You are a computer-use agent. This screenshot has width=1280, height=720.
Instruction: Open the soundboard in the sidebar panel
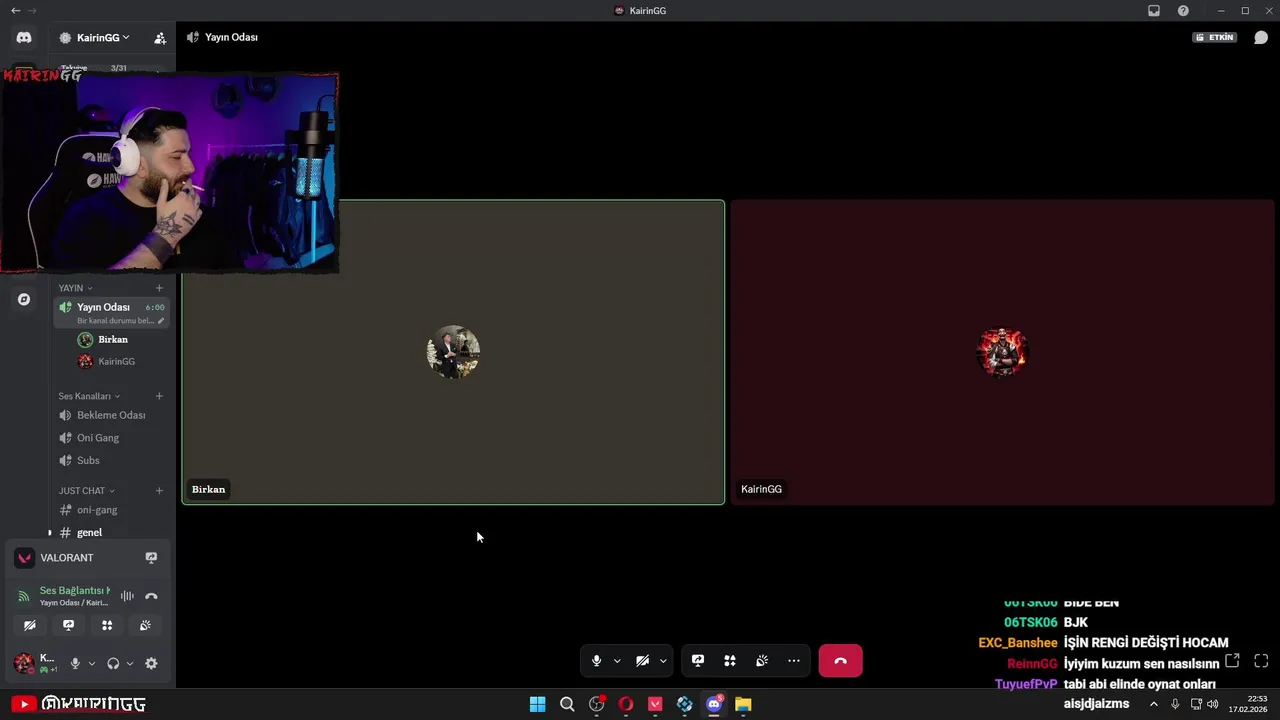pyautogui.click(x=145, y=625)
